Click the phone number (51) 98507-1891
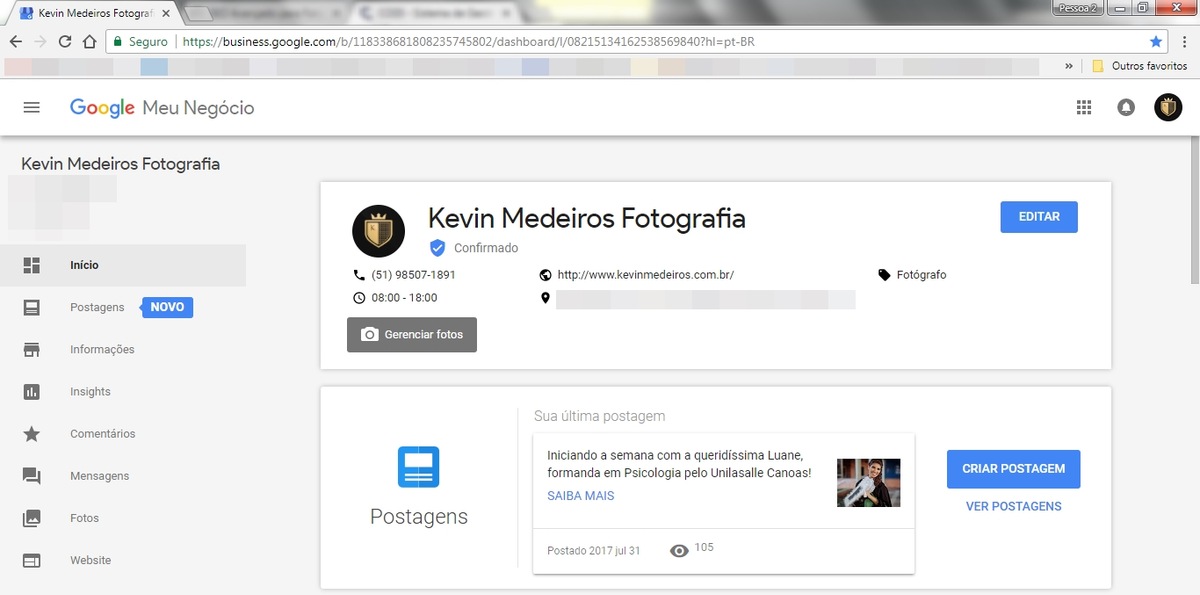The width and height of the screenshot is (1200, 595). coord(413,274)
